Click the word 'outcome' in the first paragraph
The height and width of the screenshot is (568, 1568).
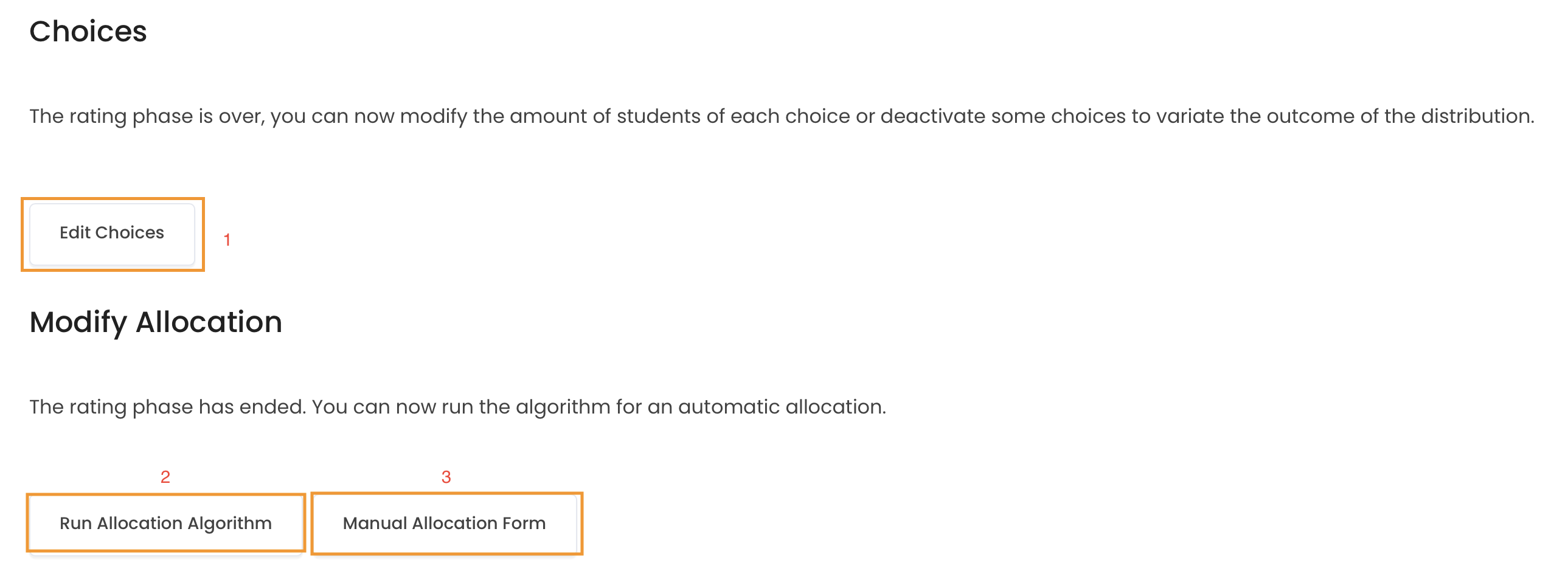point(1310,116)
